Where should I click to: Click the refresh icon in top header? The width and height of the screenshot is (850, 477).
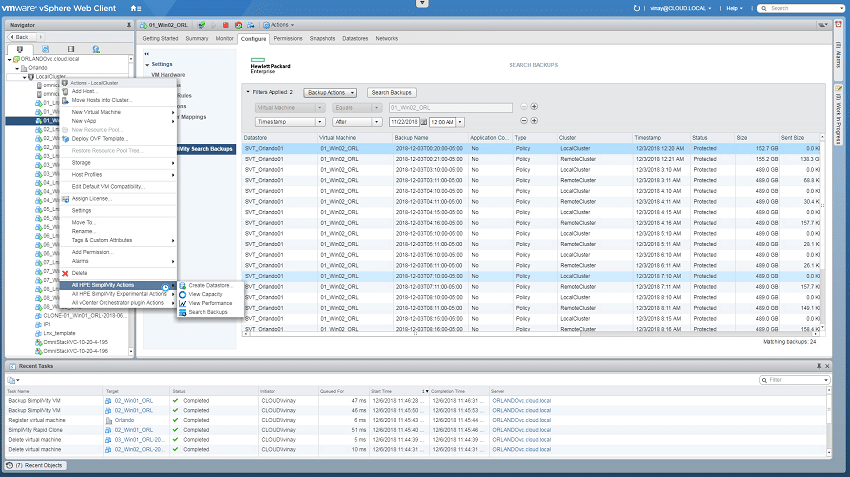tap(636, 8)
